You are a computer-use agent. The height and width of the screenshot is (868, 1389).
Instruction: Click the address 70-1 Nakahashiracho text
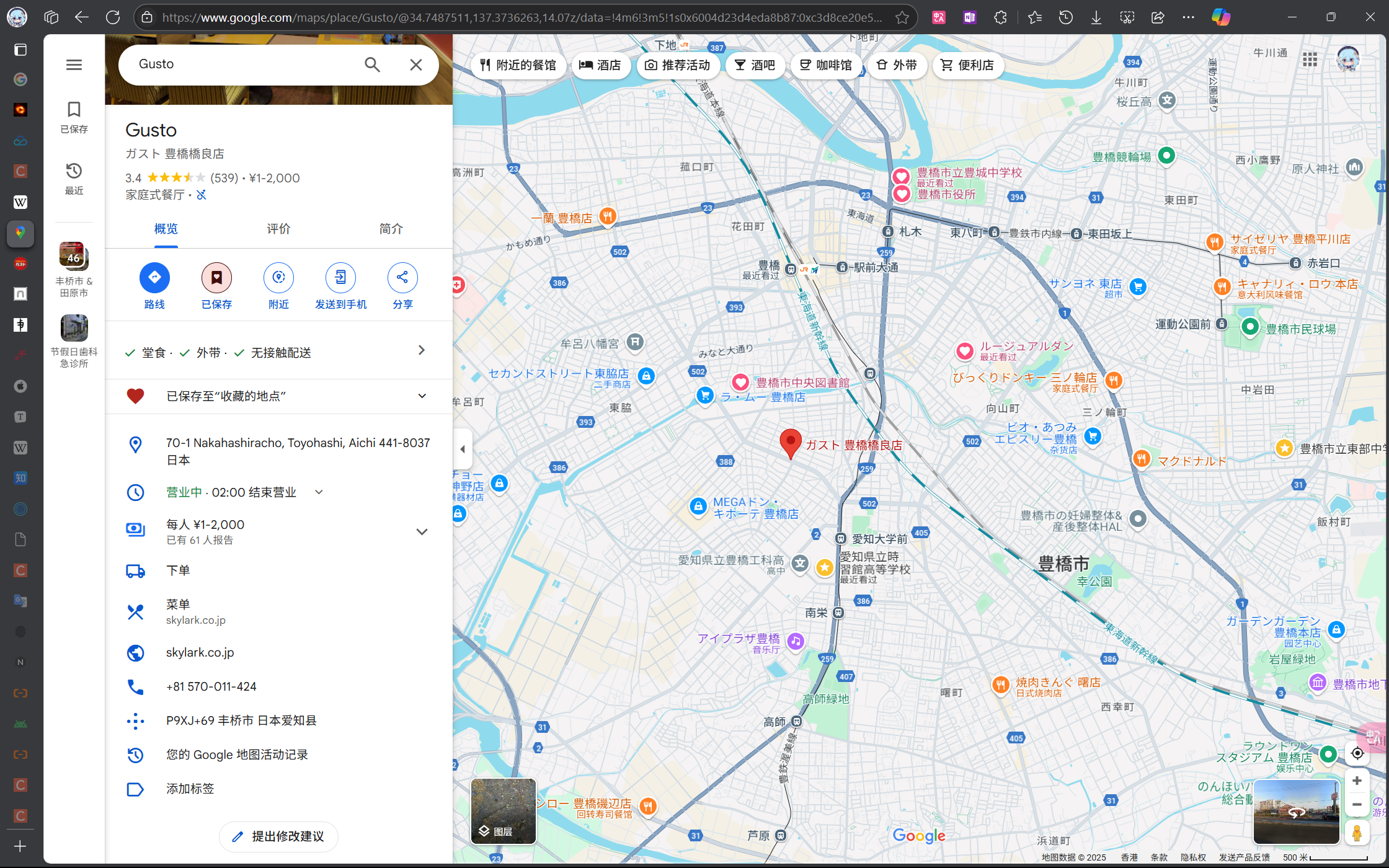click(x=298, y=451)
